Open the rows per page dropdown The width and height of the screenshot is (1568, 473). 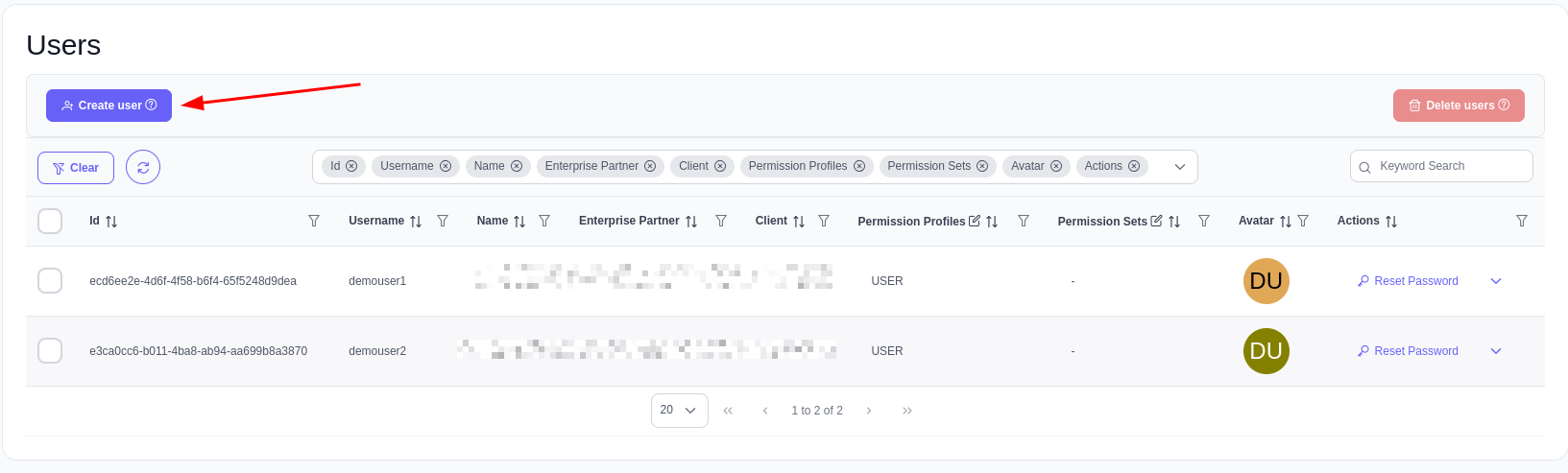tap(679, 411)
